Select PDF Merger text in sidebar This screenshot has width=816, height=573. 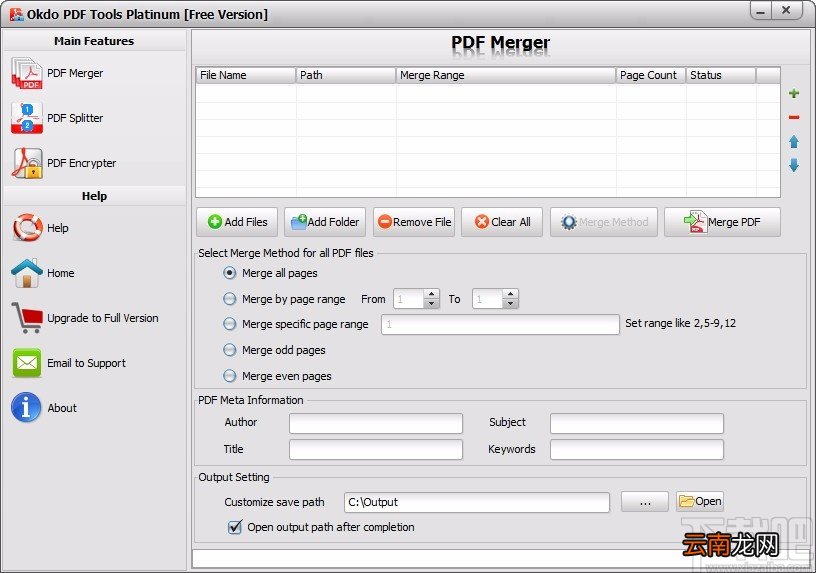pyautogui.click(x=75, y=73)
